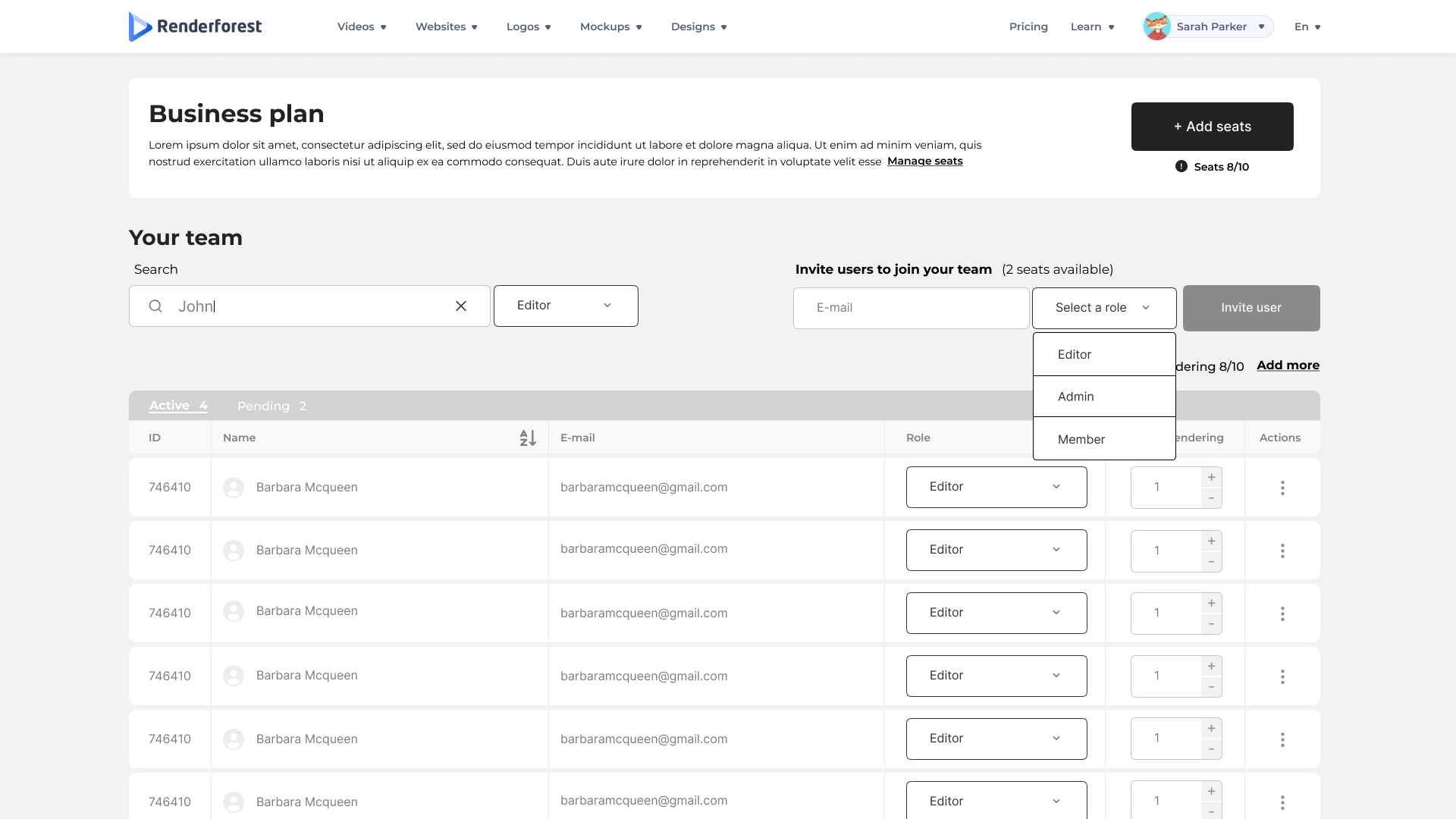Decrease rendering count in the fifth row

click(1211, 750)
